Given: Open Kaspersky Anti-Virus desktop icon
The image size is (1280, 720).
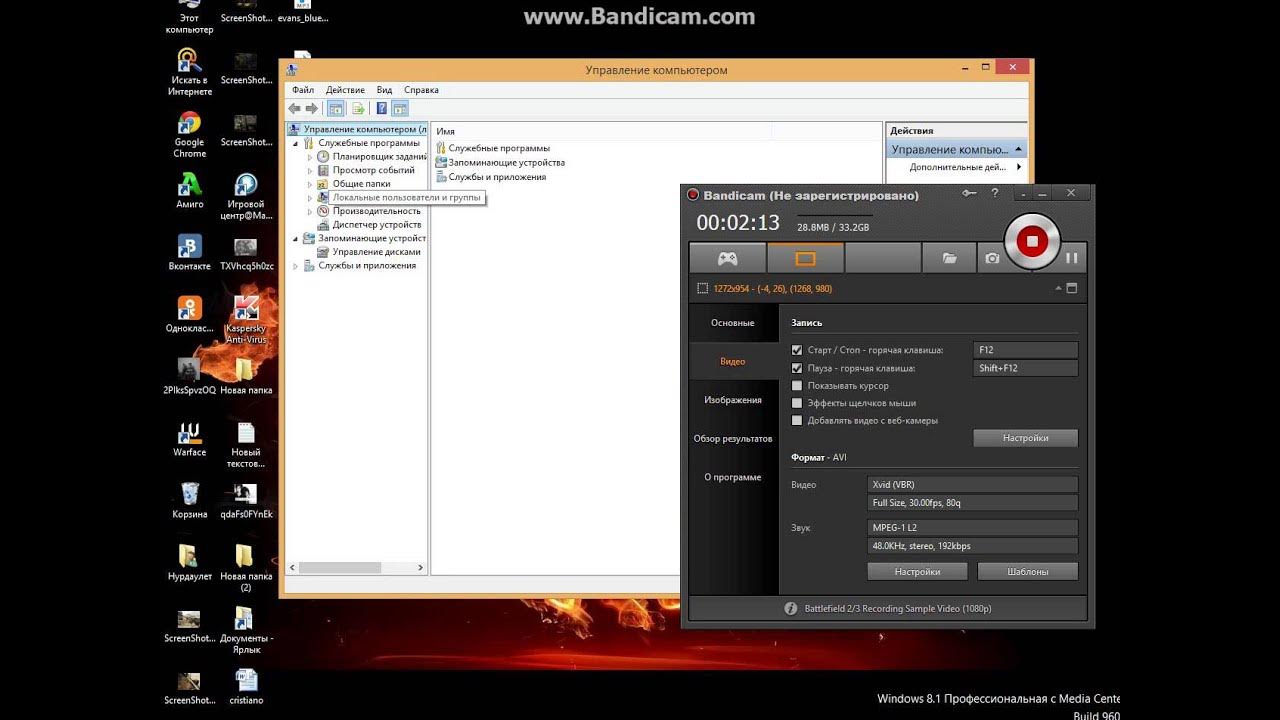Looking at the screenshot, I should (245, 320).
